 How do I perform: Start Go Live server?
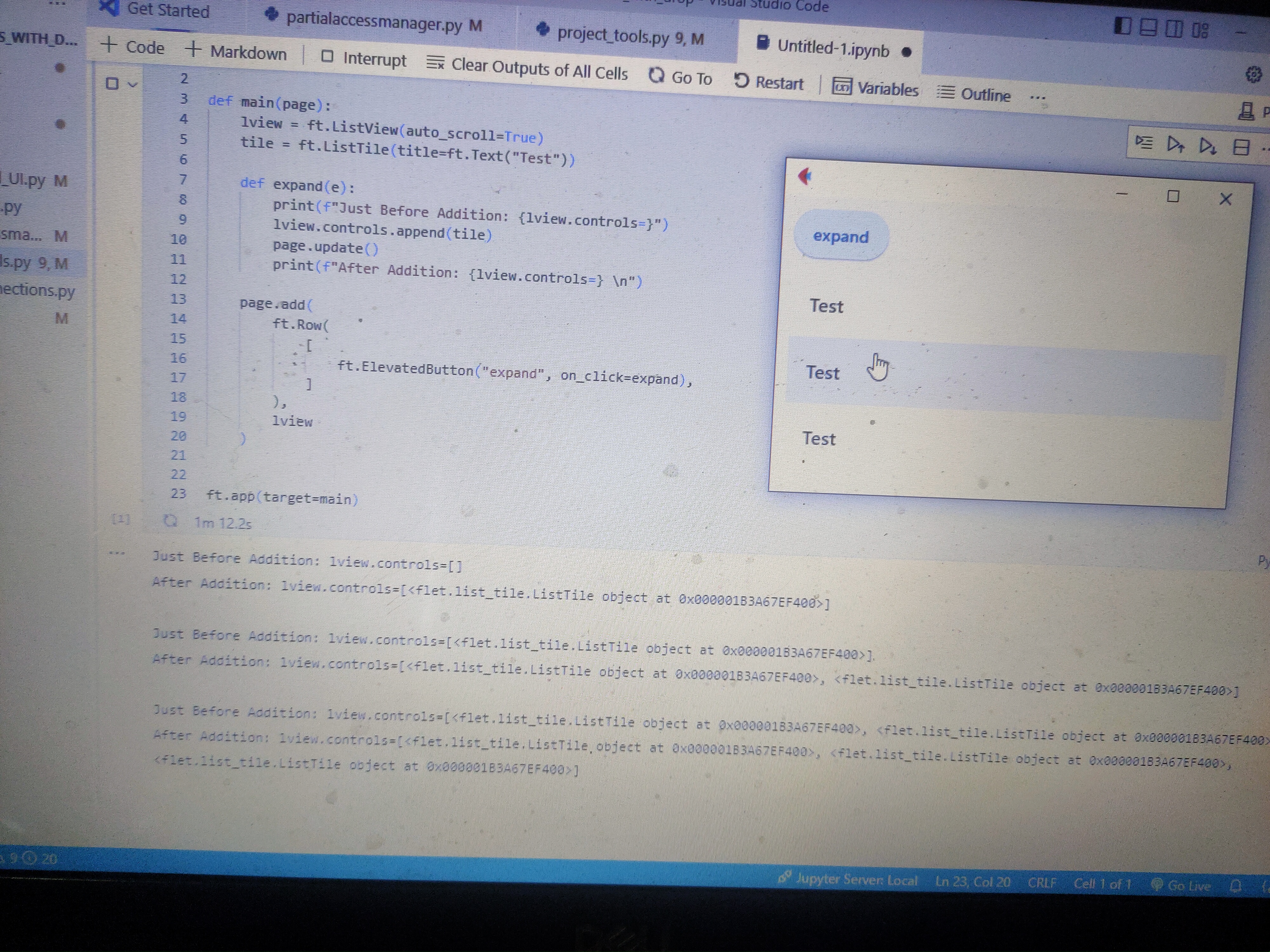(x=1182, y=885)
